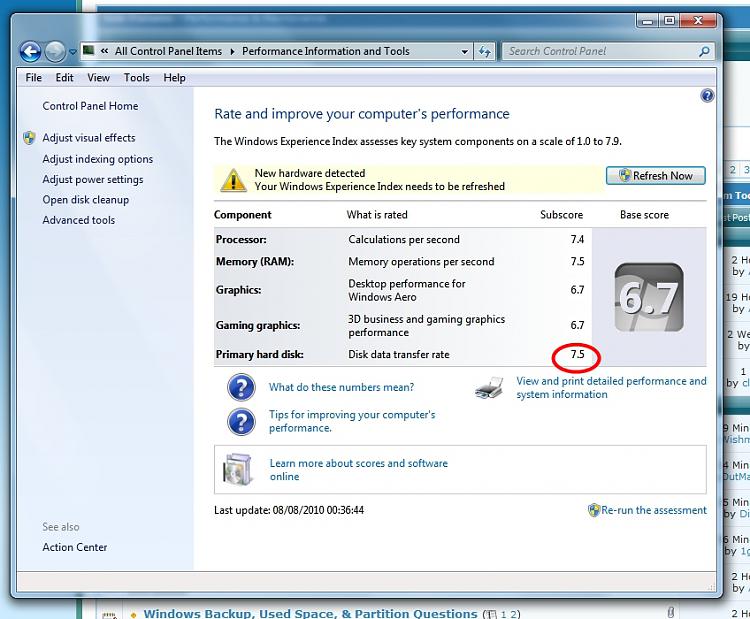Click Memory (RAM) subscore value
This screenshot has width=750, height=619.
point(577,261)
